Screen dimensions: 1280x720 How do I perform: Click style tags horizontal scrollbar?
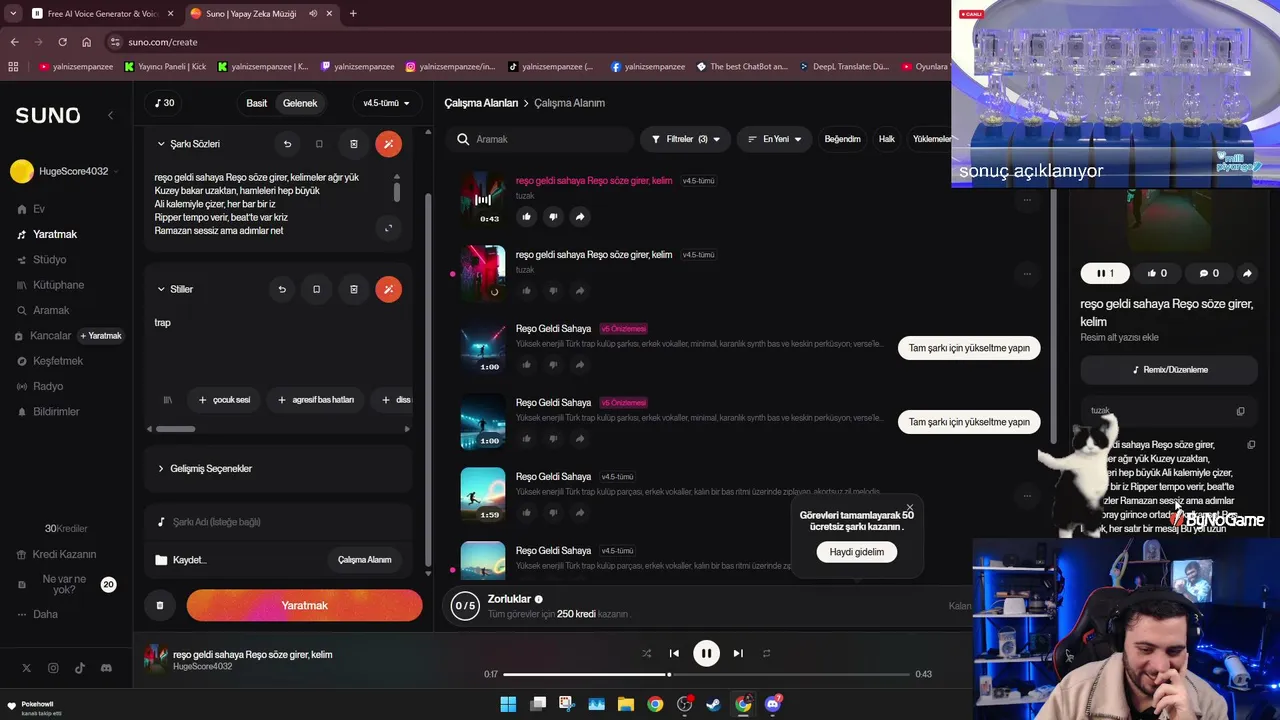[x=176, y=429]
